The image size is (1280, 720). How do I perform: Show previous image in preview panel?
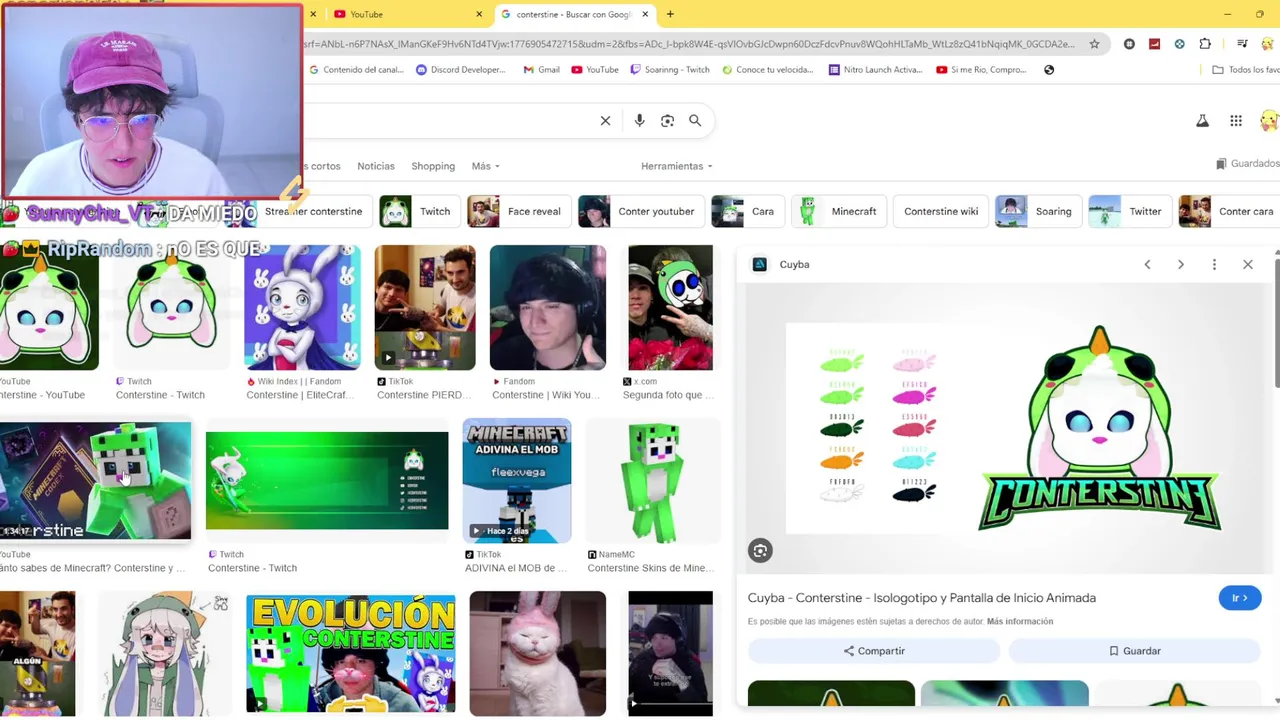1147,265
